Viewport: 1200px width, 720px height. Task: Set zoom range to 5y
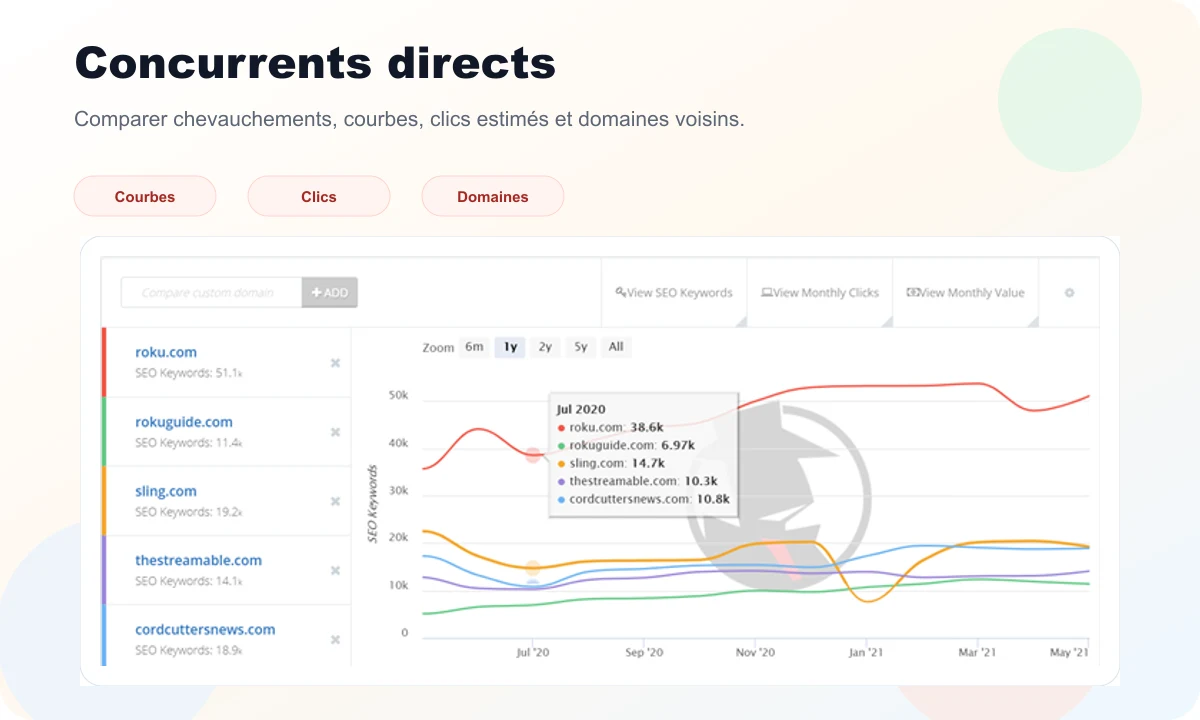tap(581, 347)
